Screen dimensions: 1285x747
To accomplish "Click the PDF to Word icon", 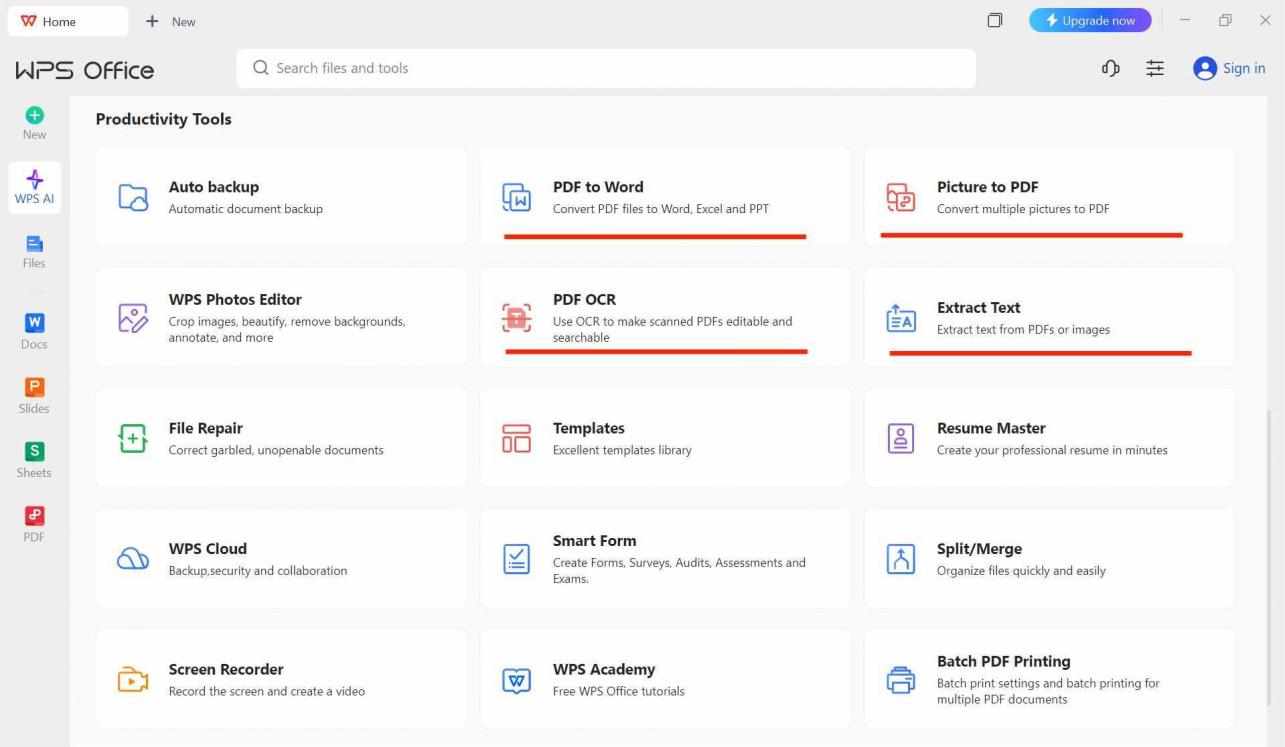I will point(516,197).
